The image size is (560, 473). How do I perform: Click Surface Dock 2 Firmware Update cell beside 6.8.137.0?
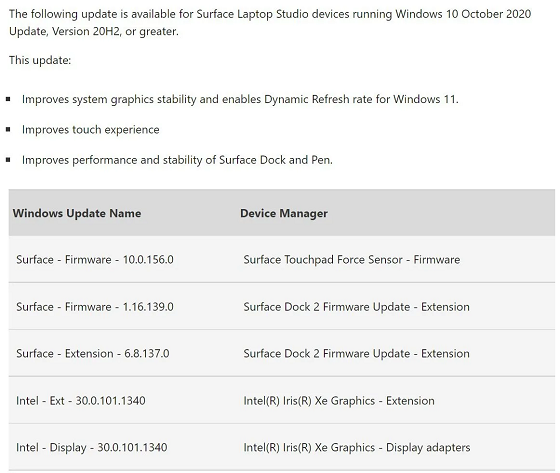(x=356, y=354)
